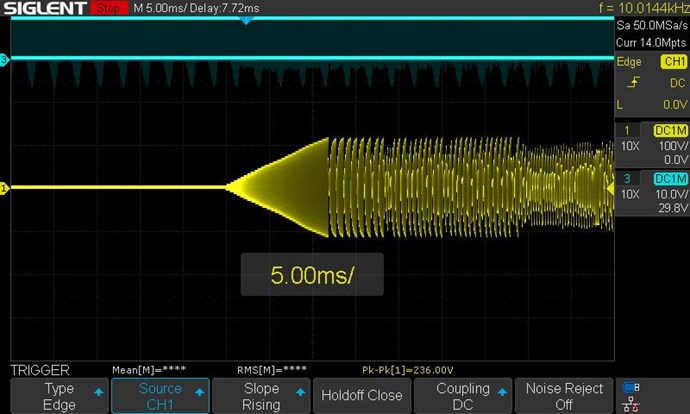The height and width of the screenshot is (414, 690).
Task: Click the channel 1 ground marker
Action: pyautogui.click(x=4, y=188)
